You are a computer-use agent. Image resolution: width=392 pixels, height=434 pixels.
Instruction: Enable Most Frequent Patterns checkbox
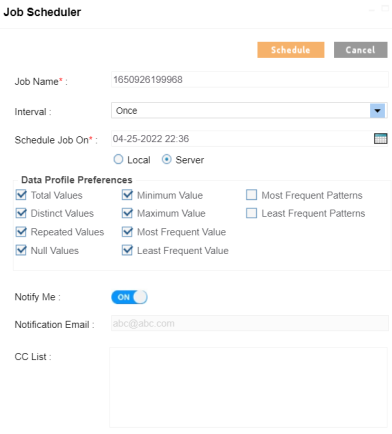251,195
